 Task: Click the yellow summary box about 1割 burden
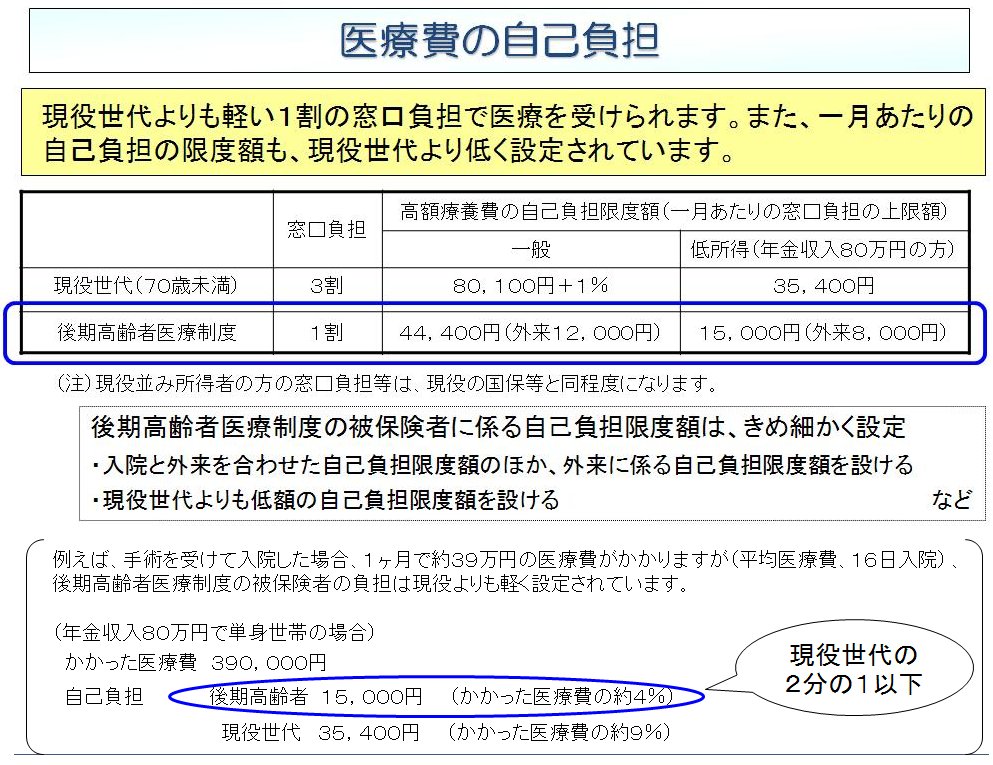[503, 133]
